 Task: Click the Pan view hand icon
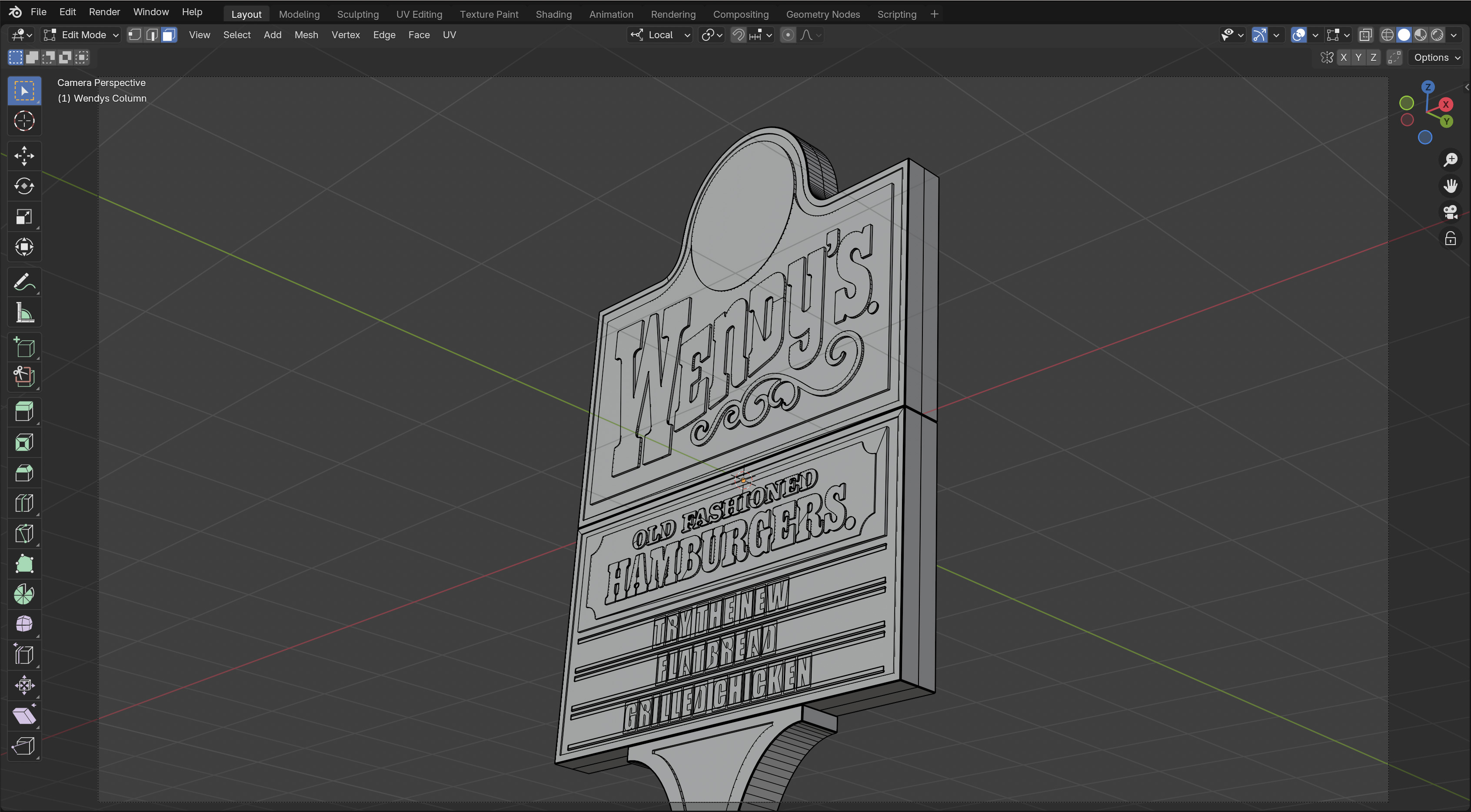click(1451, 186)
